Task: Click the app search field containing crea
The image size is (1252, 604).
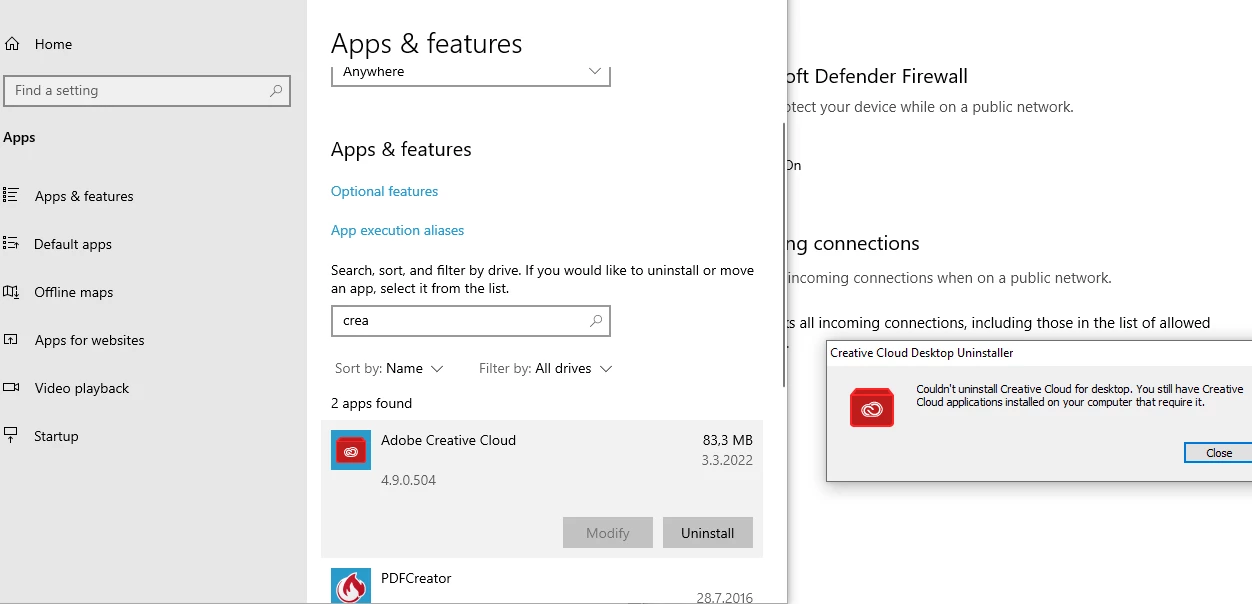Action: point(471,321)
